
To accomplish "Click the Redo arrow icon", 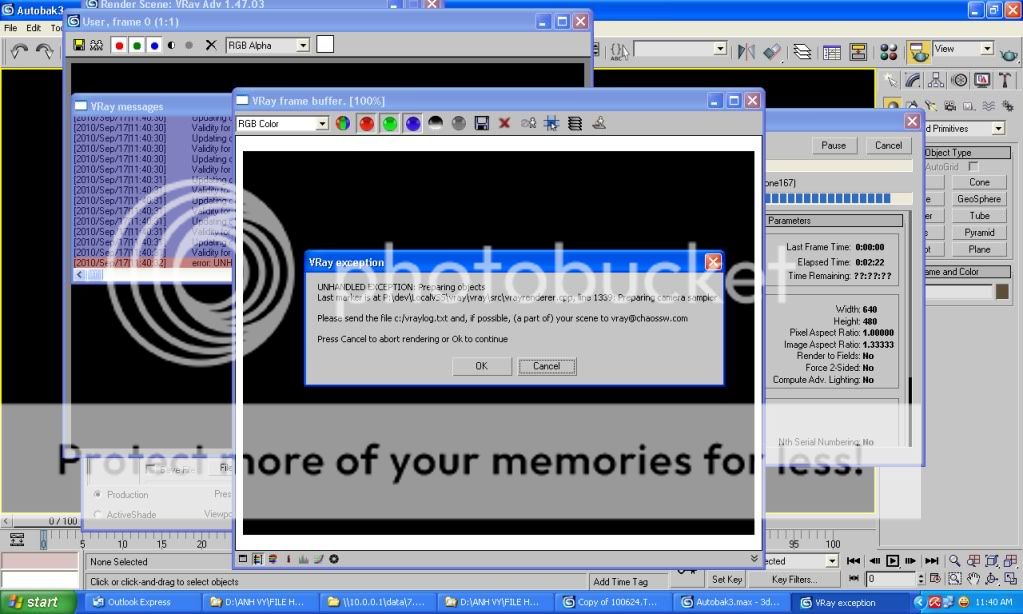I will 44,51.
